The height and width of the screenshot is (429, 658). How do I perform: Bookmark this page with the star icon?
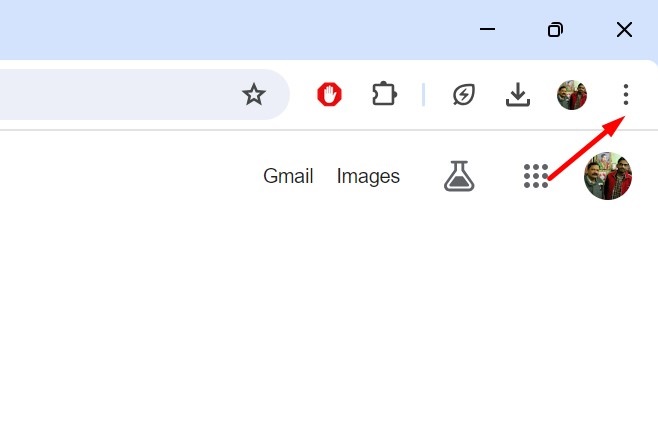click(254, 95)
